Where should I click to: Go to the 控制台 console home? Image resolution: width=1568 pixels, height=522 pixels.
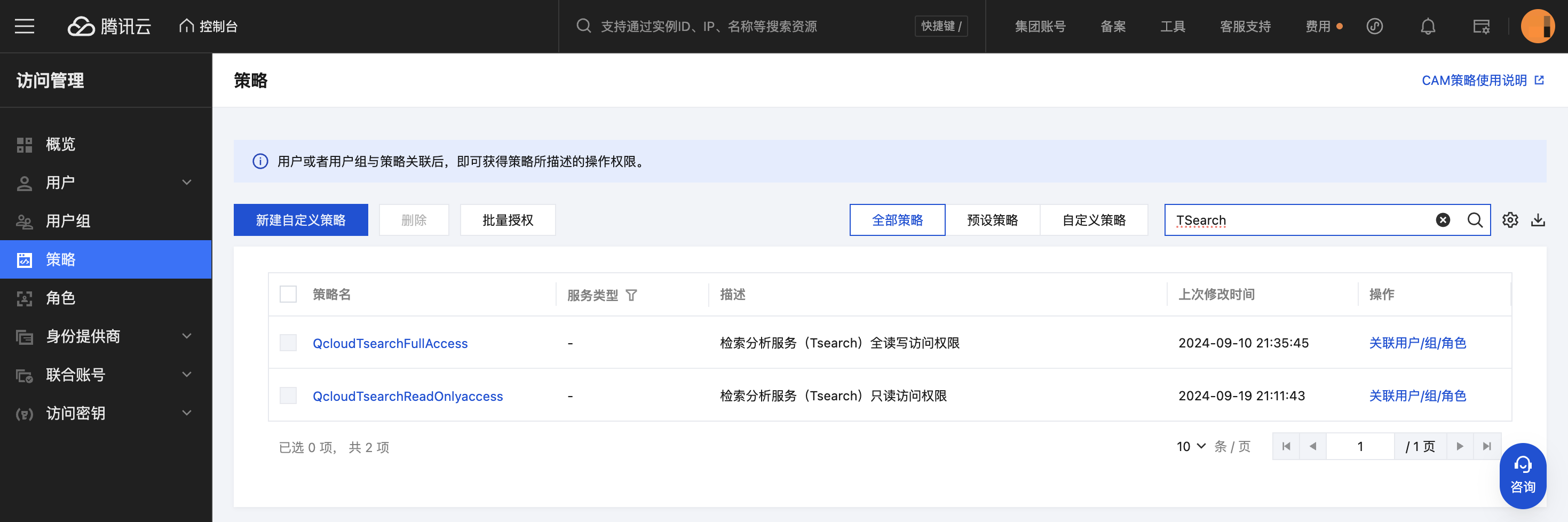(x=208, y=26)
